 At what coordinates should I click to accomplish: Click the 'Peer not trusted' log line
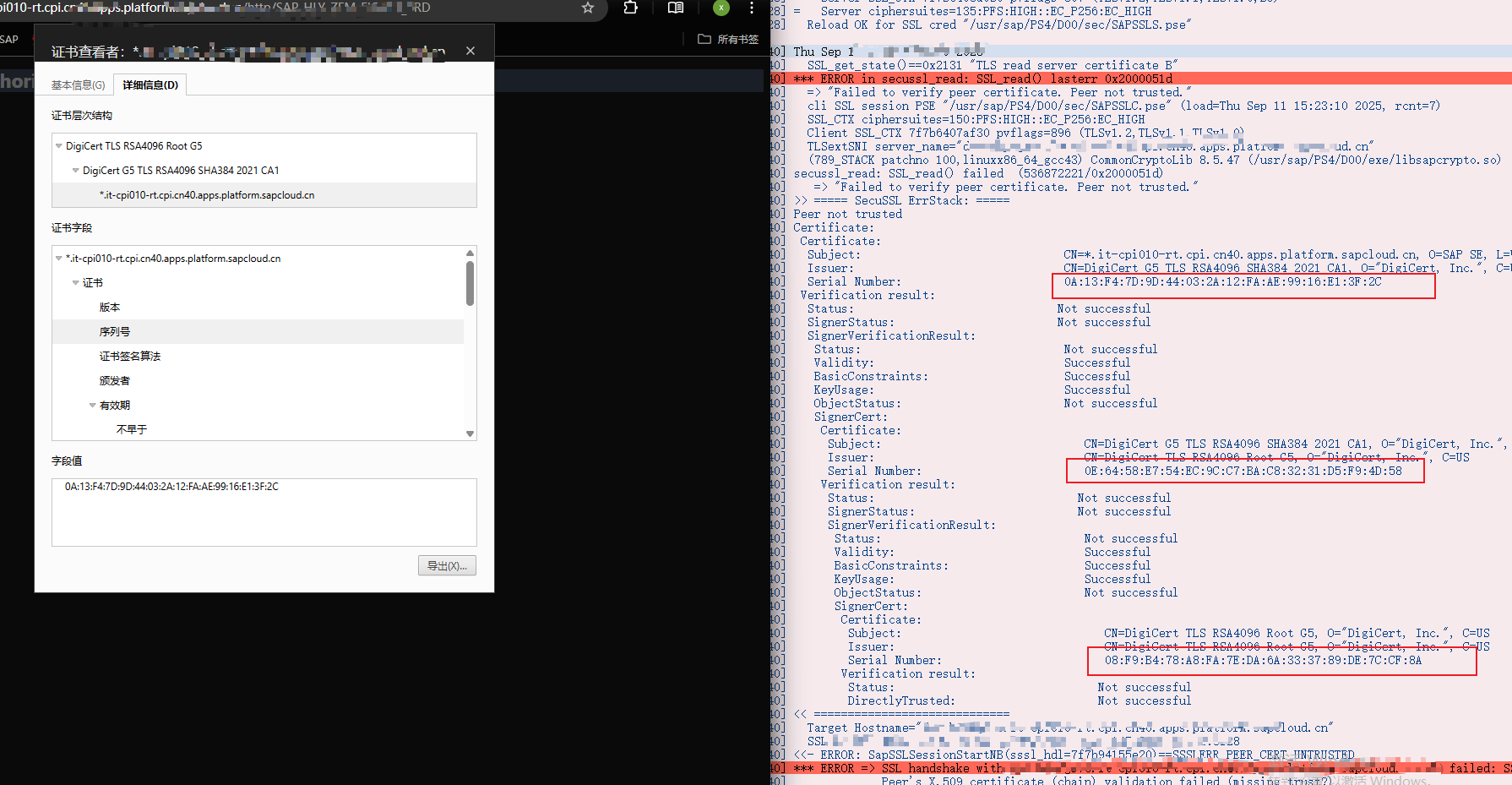click(x=847, y=215)
